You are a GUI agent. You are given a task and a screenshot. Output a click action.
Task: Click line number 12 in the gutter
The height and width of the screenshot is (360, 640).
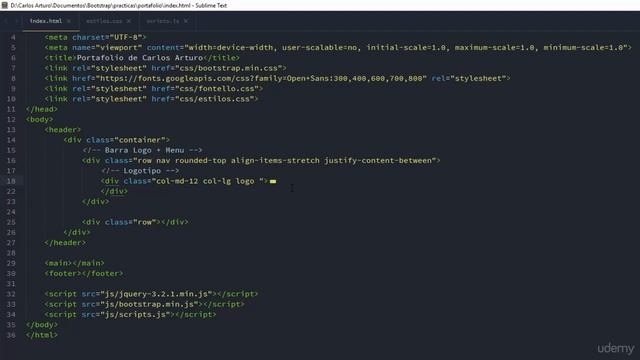pyautogui.click(x=11, y=119)
